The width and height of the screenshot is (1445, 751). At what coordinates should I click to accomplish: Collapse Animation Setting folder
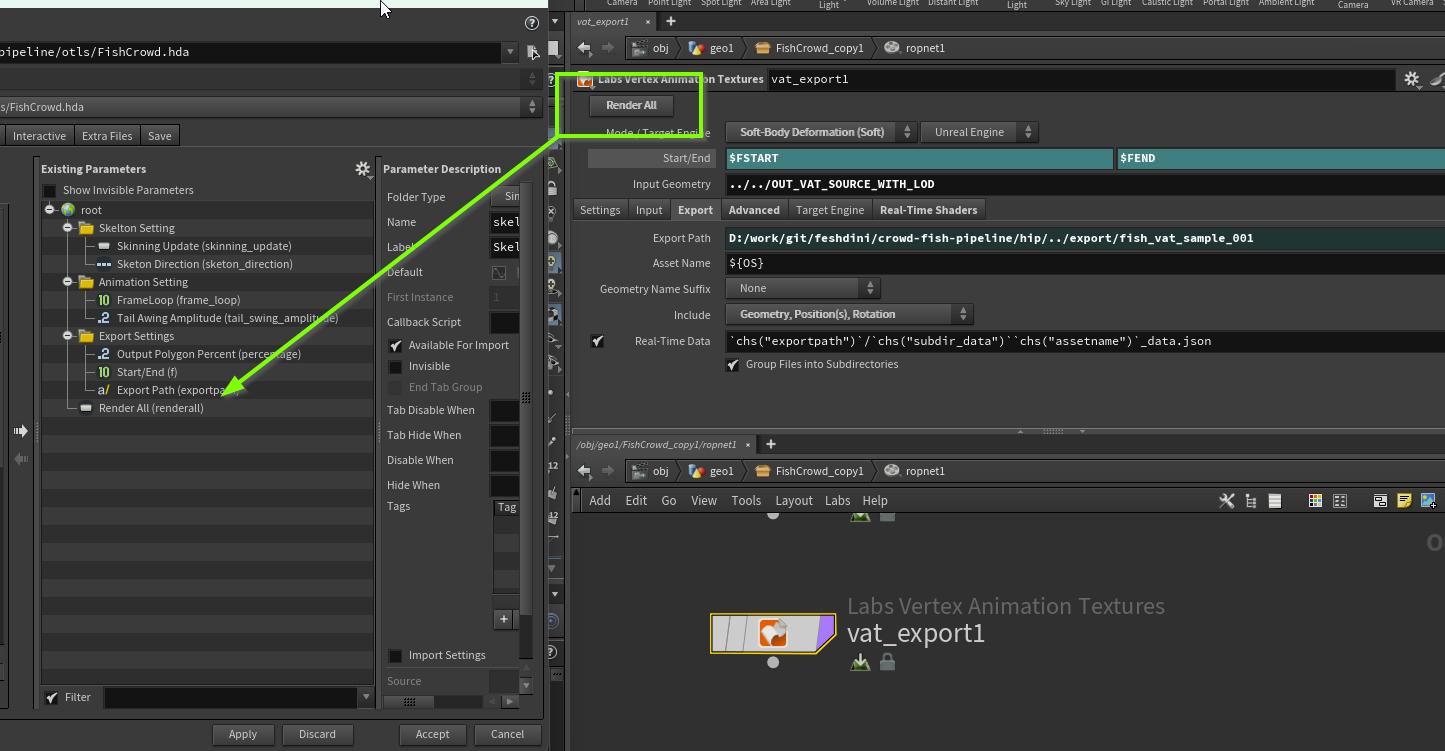[68, 282]
